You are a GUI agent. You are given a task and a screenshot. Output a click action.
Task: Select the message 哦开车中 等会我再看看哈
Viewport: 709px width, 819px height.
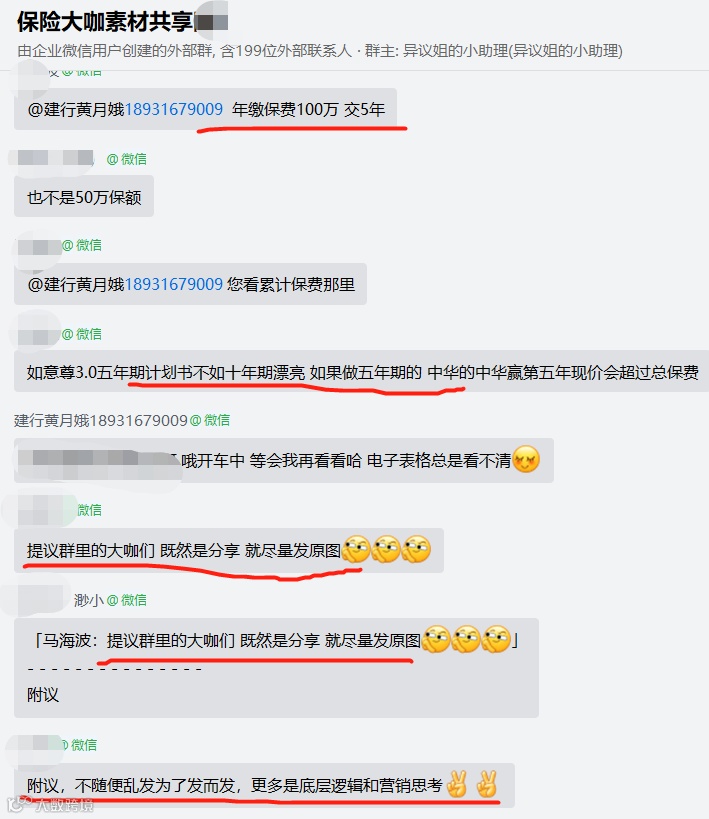[284, 460]
